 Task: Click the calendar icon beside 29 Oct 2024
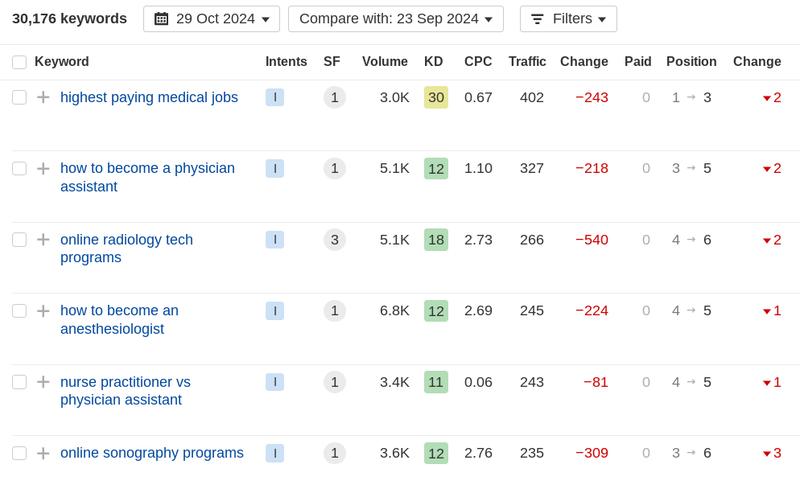point(161,19)
